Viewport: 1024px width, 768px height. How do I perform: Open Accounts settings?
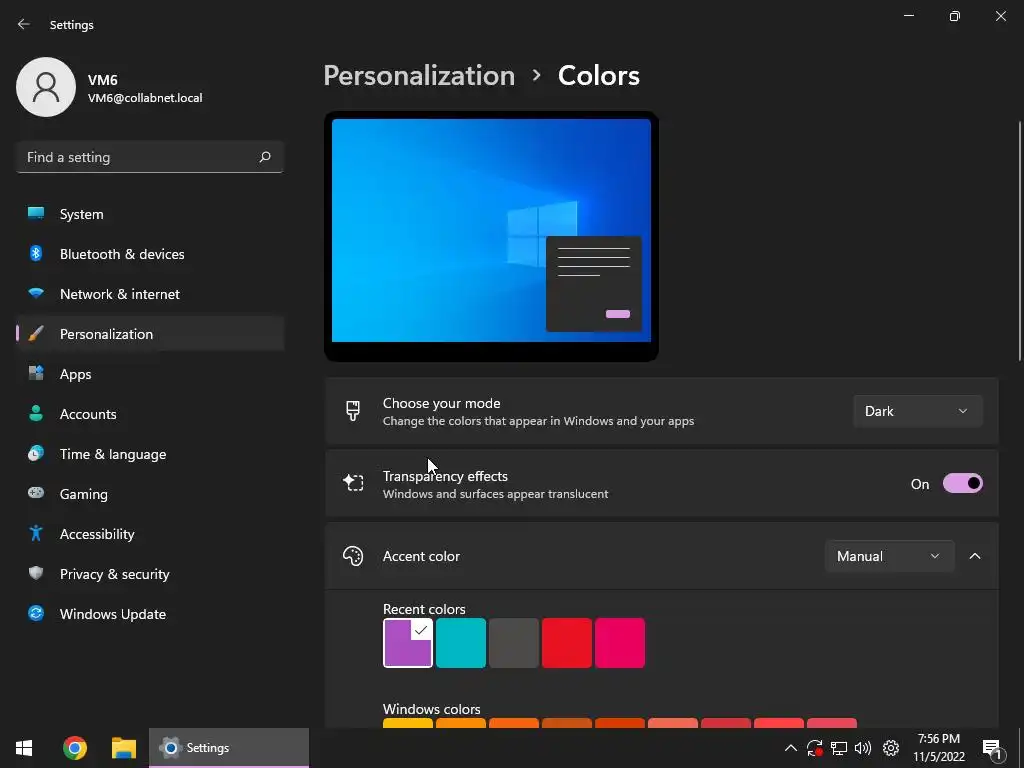click(150, 413)
